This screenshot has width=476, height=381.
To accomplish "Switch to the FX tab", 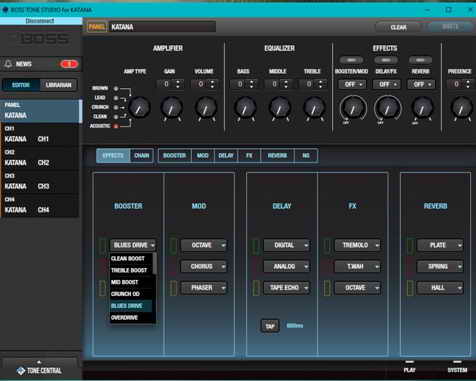I will 249,156.
